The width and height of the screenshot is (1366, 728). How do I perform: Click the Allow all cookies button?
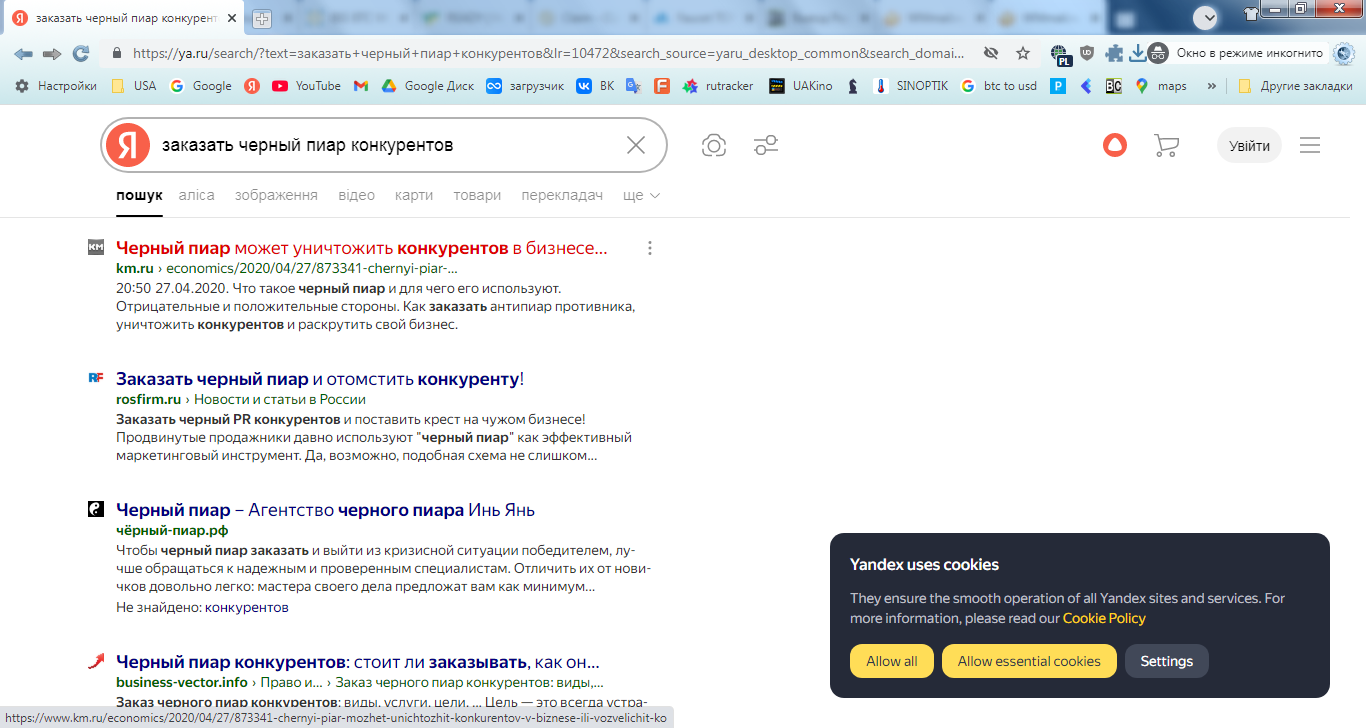[x=892, y=661]
